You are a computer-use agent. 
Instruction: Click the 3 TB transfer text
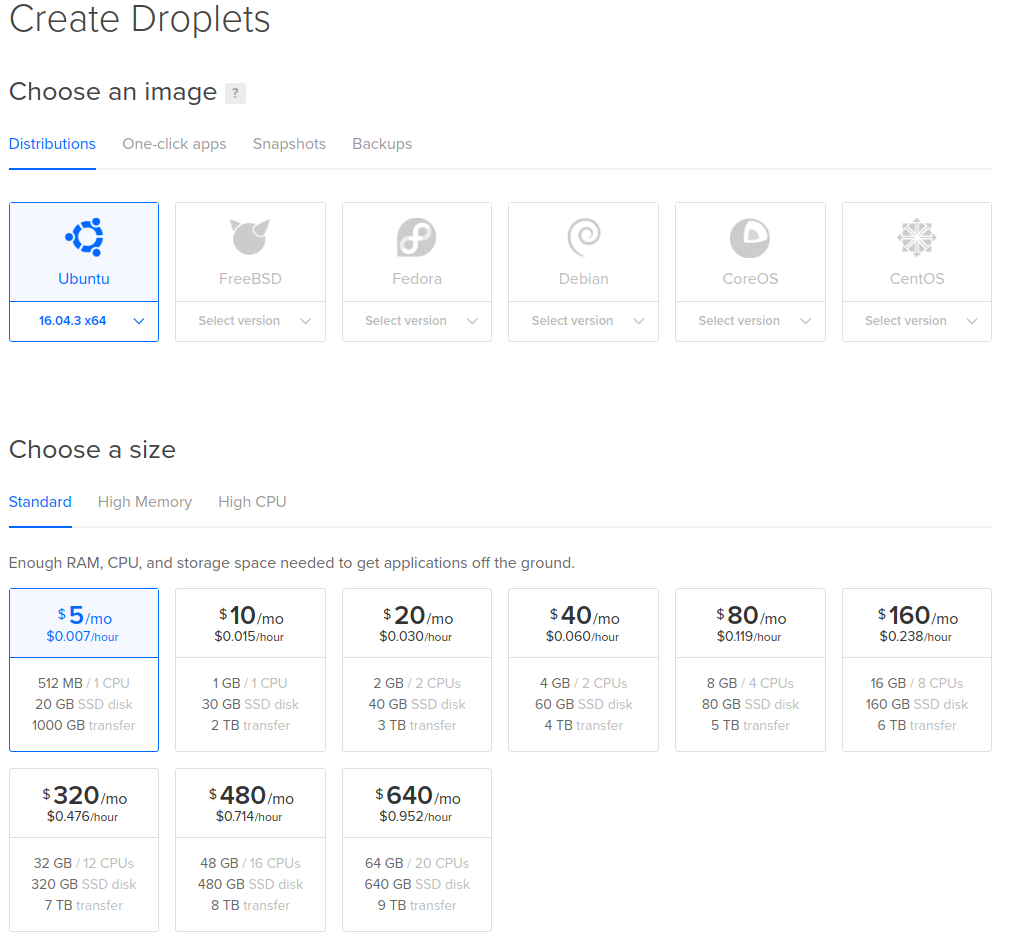pos(417,725)
